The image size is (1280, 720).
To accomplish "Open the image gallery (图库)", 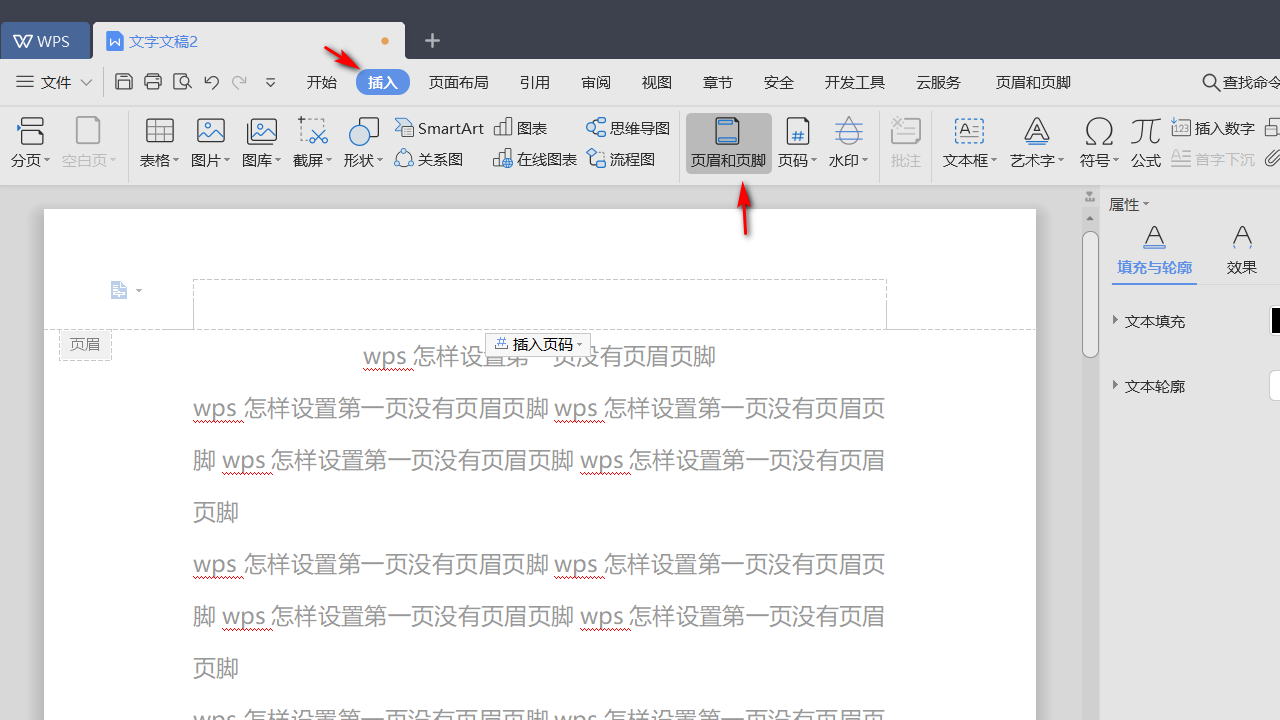I will coord(262,142).
